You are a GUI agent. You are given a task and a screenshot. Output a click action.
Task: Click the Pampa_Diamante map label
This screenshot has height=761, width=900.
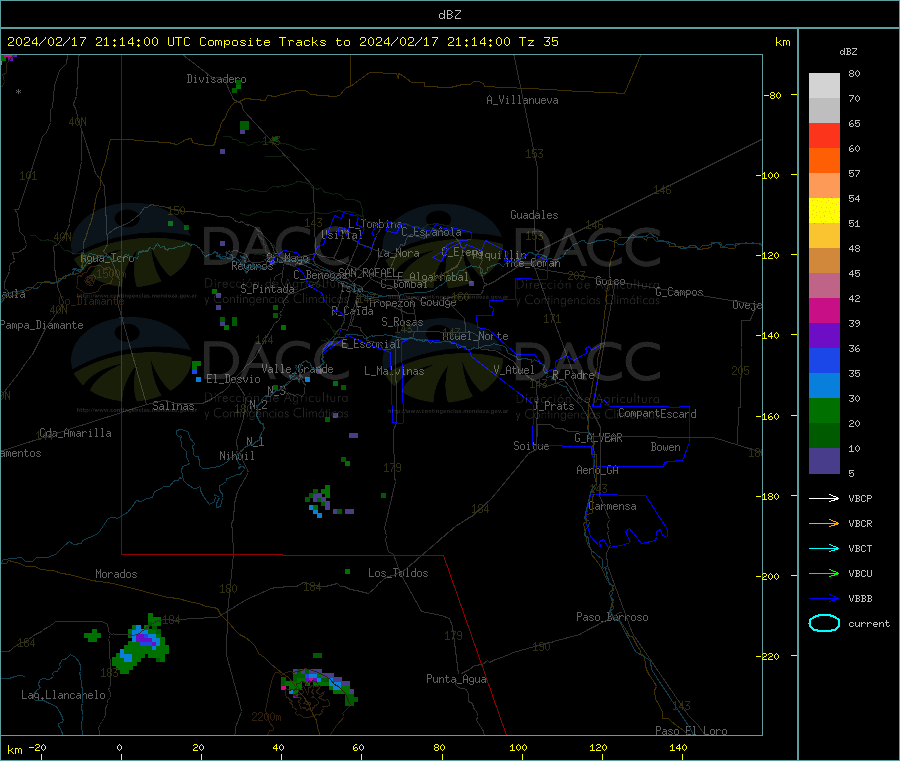[42, 325]
